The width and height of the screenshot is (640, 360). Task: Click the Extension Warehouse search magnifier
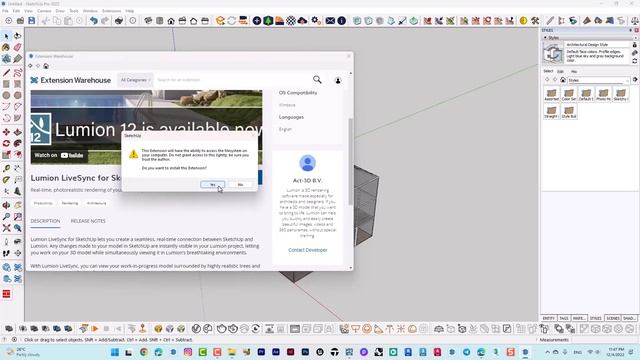317,80
